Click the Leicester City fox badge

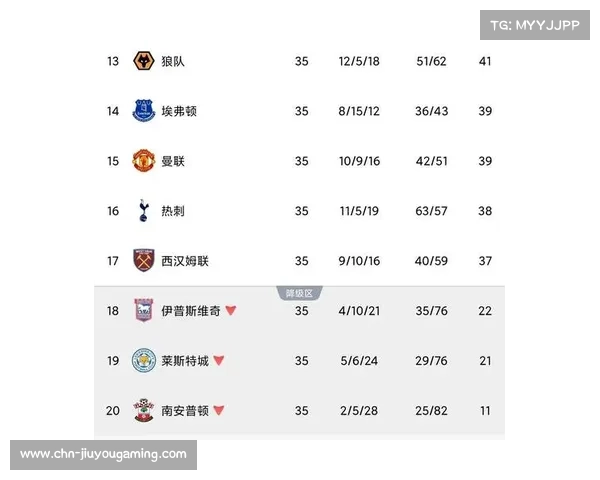[x=143, y=360]
